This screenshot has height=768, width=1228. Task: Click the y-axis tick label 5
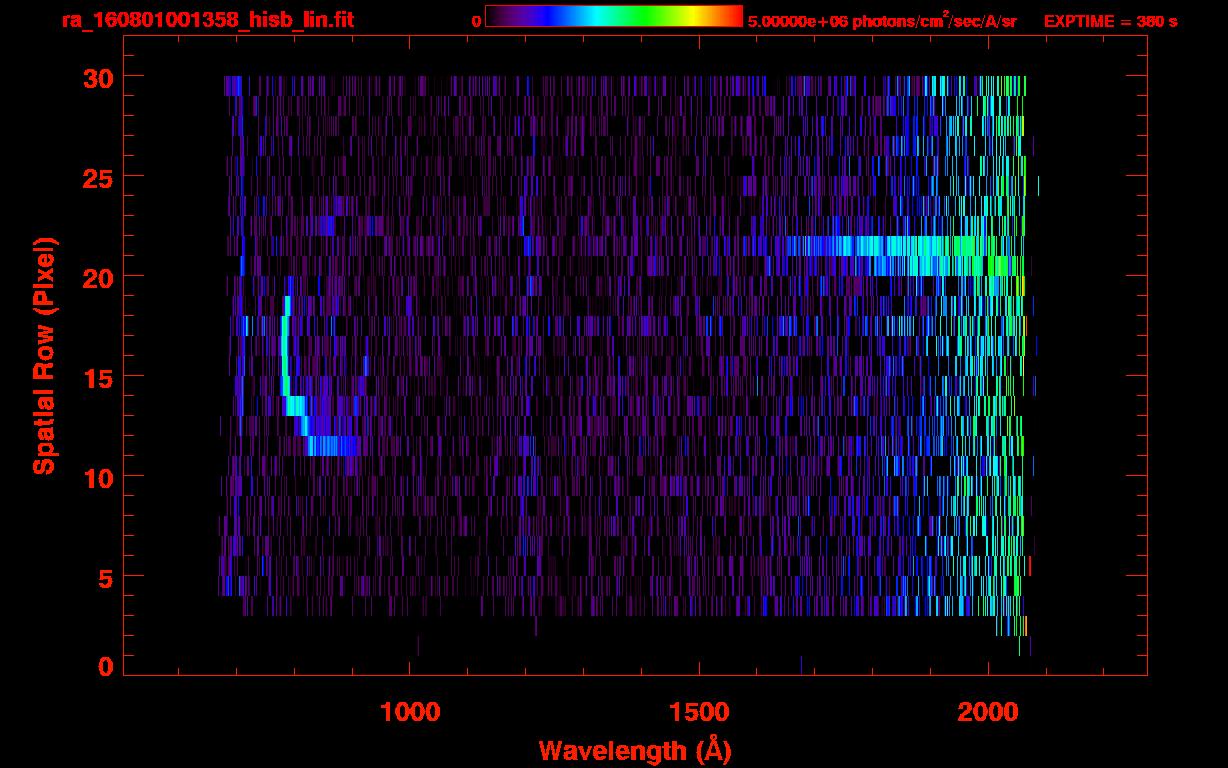point(107,578)
